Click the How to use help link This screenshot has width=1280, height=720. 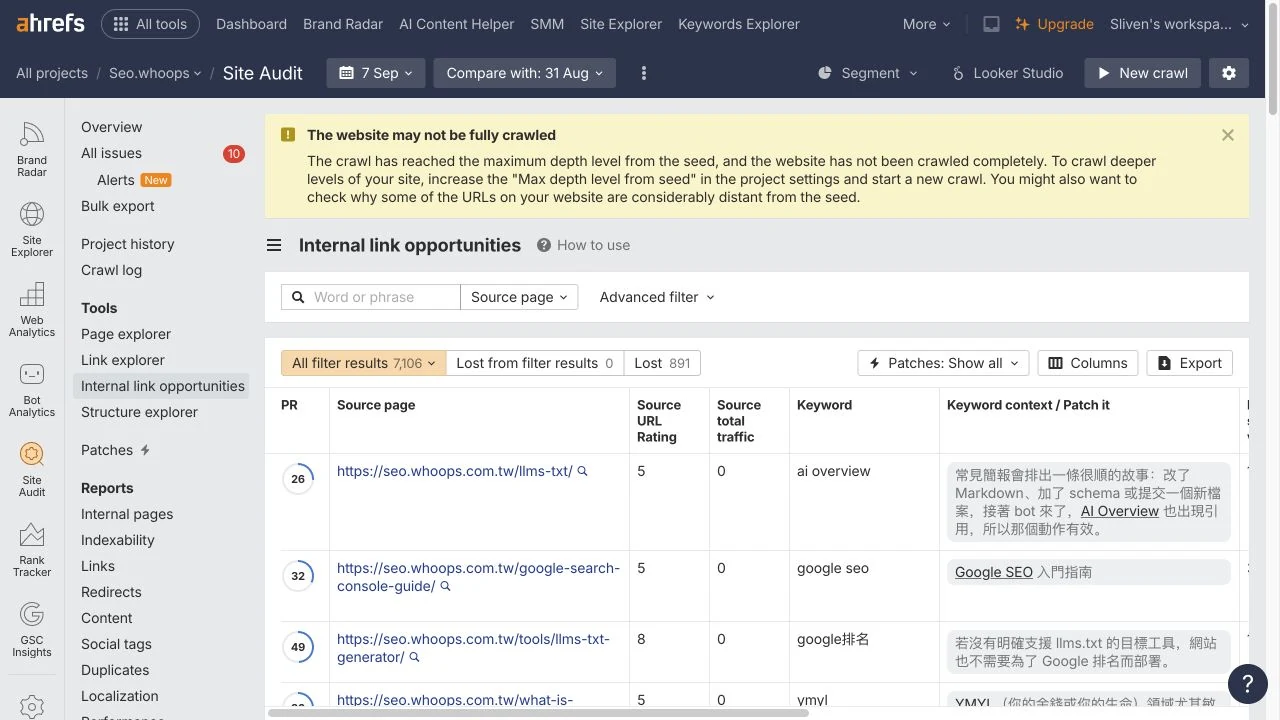click(584, 245)
